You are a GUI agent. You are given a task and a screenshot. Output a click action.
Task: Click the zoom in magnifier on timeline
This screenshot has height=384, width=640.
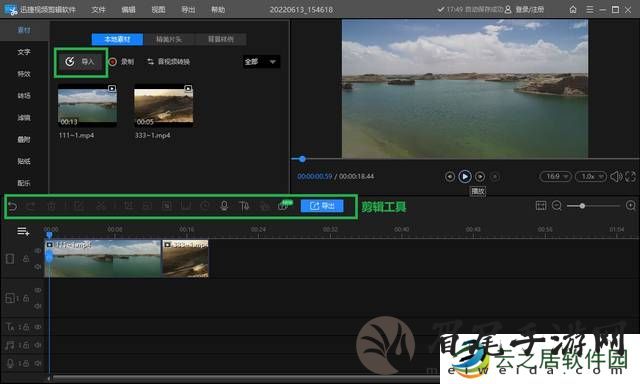(631, 206)
